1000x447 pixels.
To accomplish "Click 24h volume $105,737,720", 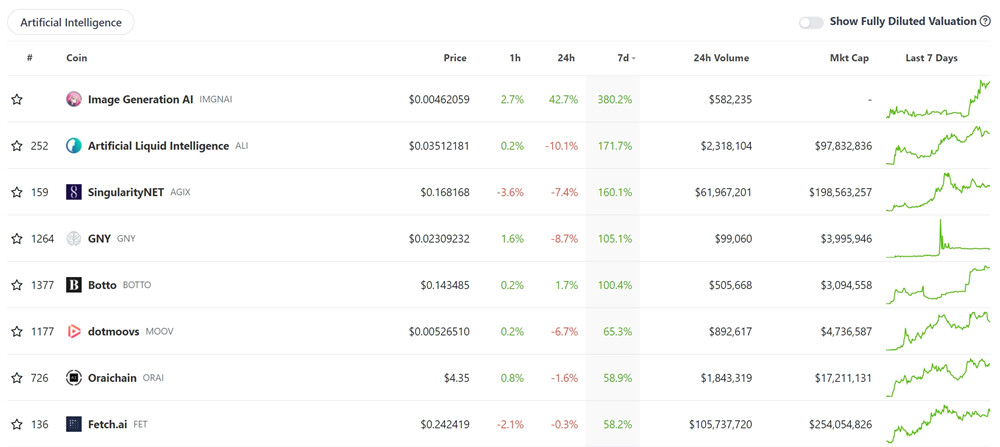I will (x=721, y=424).
